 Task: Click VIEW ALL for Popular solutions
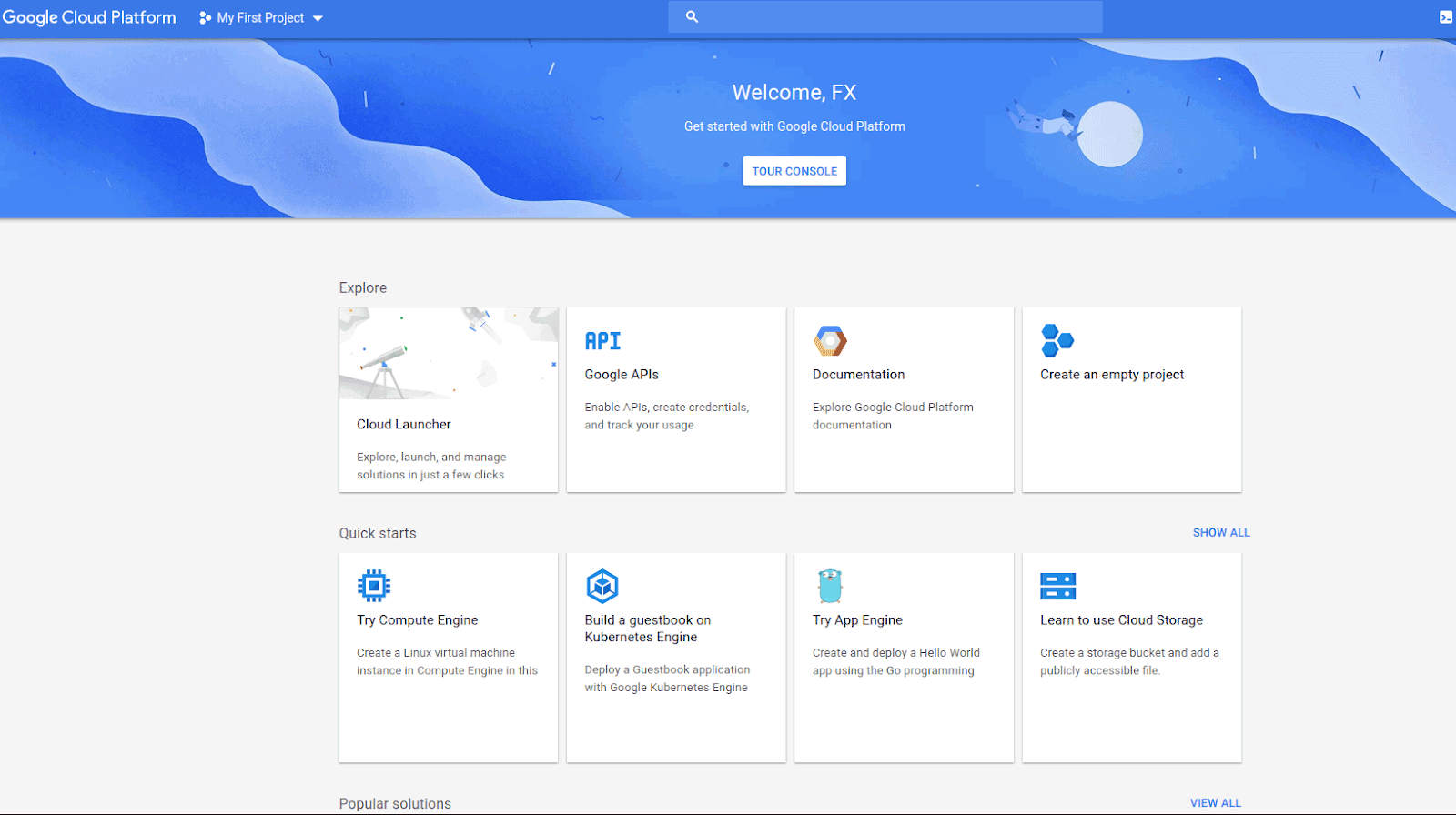point(1215,803)
